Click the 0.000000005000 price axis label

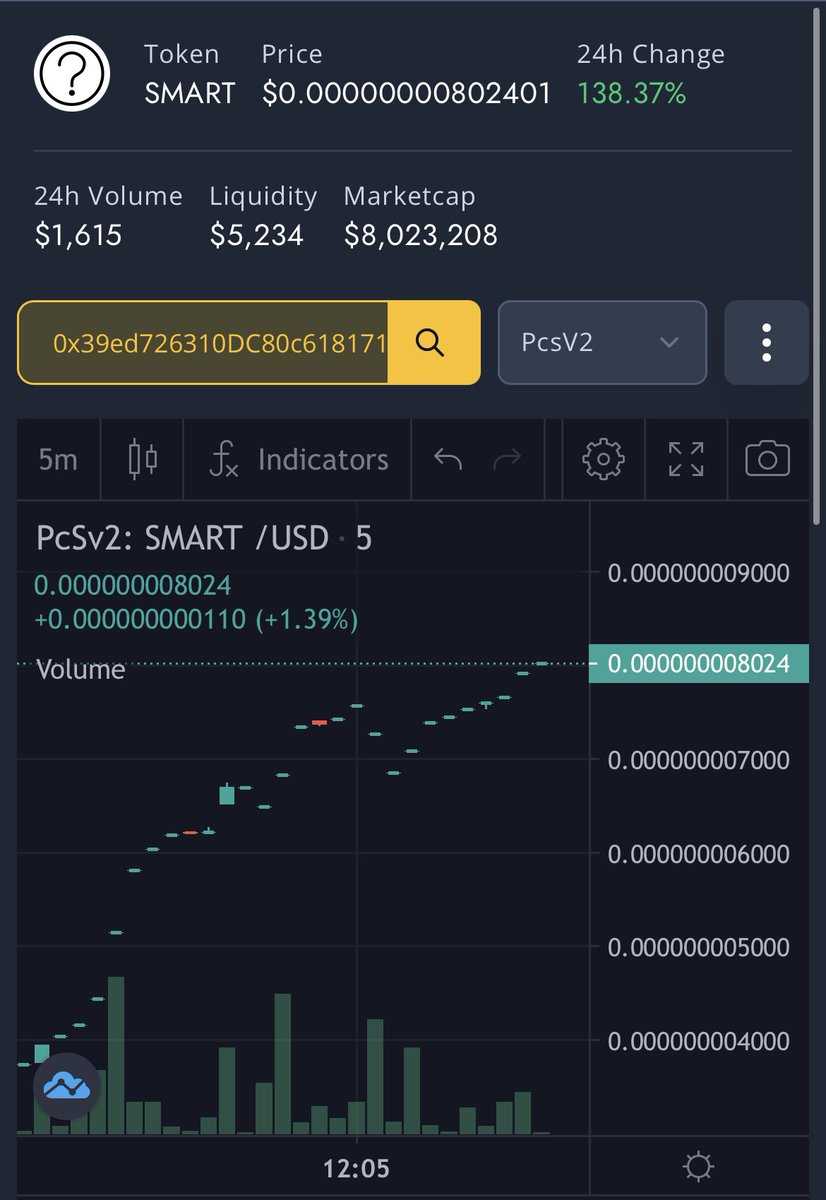pyautogui.click(x=699, y=947)
